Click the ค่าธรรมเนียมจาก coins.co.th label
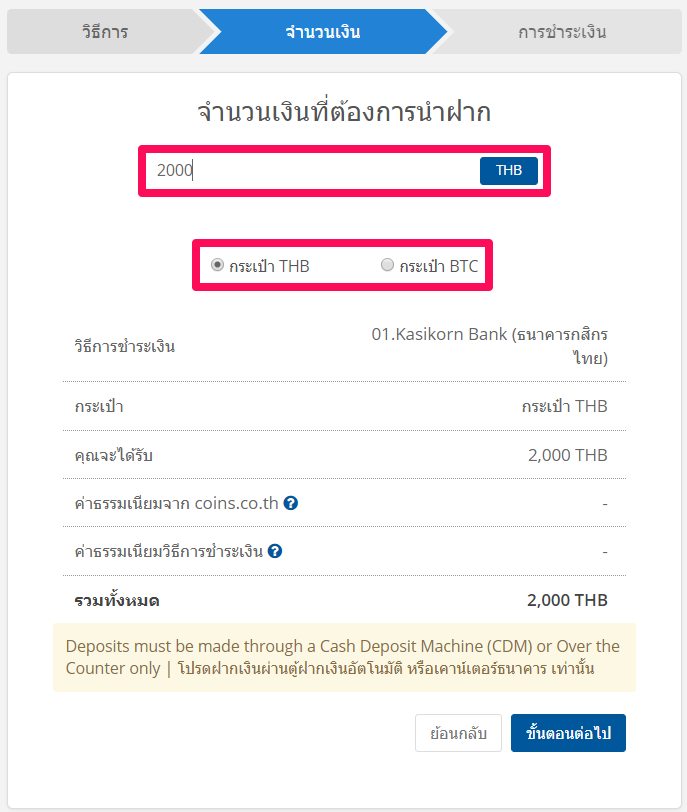 tap(177, 503)
